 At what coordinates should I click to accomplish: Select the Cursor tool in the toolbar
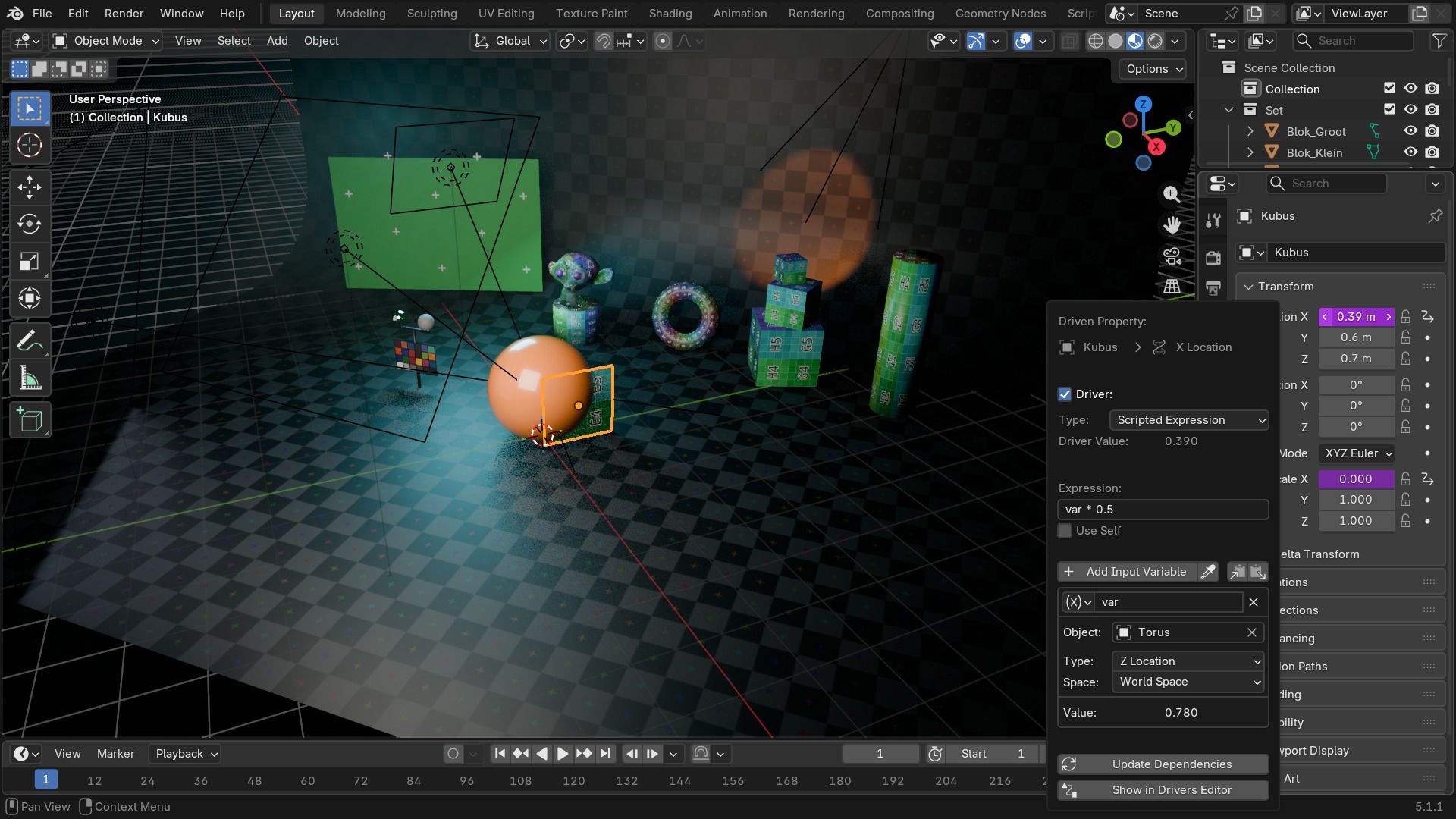tap(30, 145)
